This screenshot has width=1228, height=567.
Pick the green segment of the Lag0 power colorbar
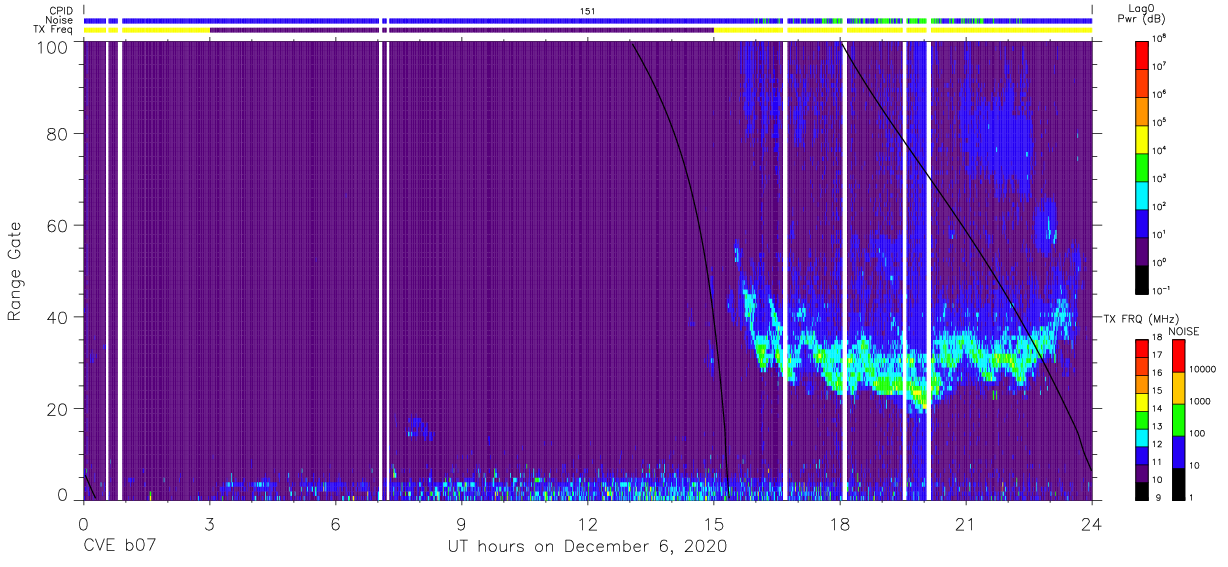click(1143, 166)
